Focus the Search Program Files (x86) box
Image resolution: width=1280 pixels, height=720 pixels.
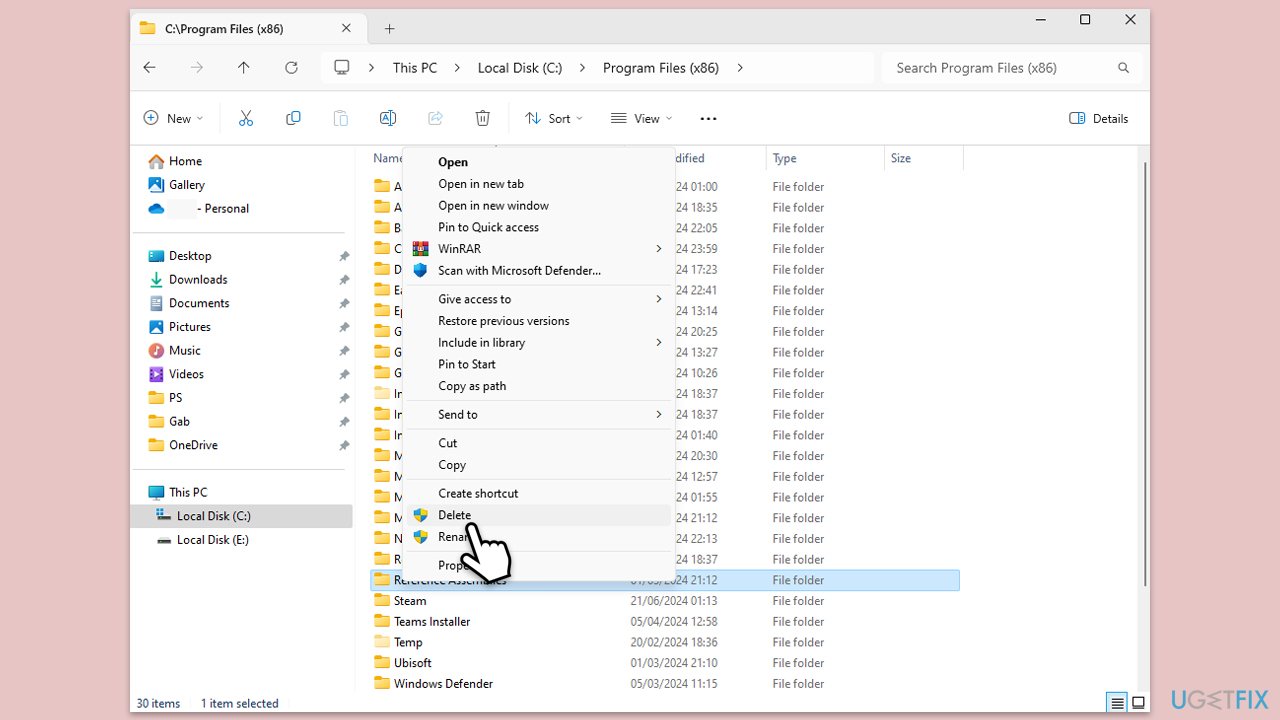[x=1010, y=68]
